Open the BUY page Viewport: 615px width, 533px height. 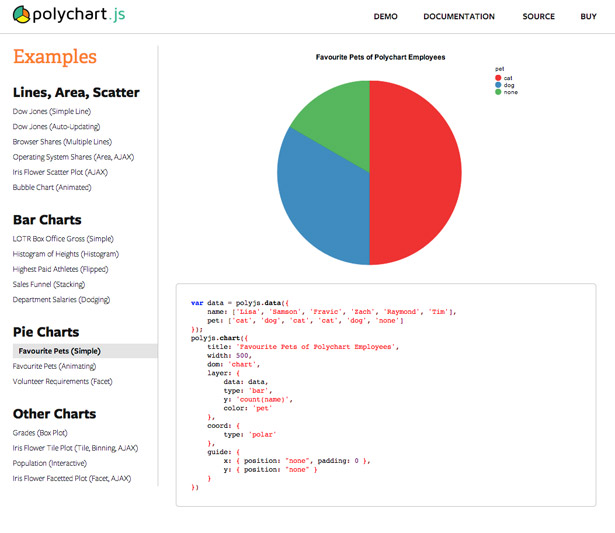point(588,16)
